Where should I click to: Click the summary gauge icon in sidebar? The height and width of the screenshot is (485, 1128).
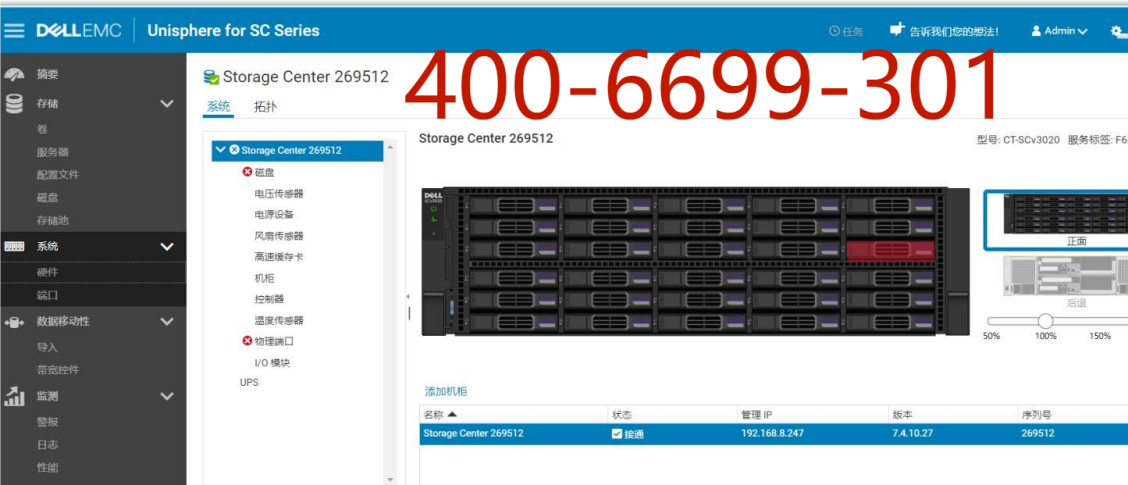coord(14,74)
